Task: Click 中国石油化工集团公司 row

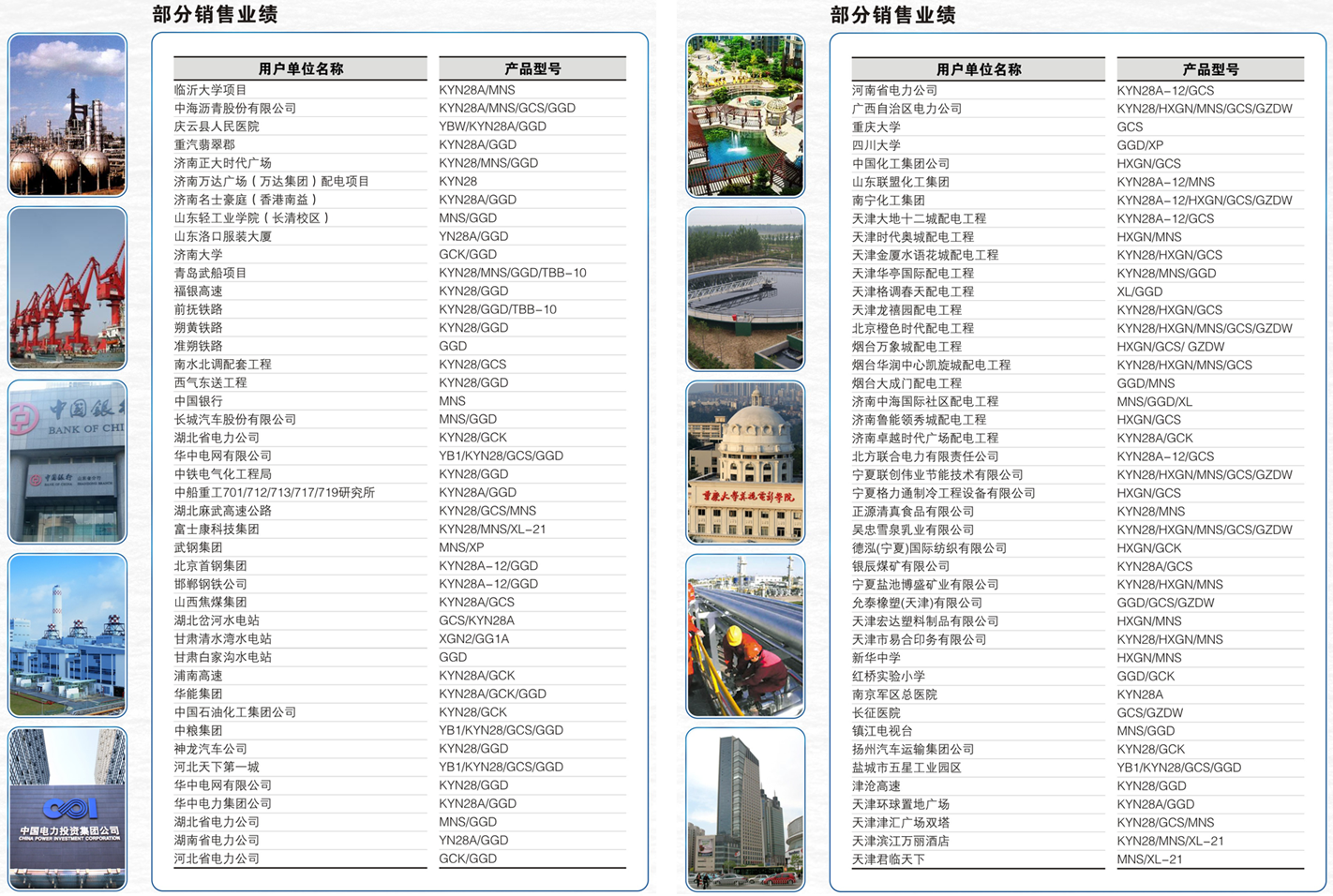Action: tap(399, 712)
